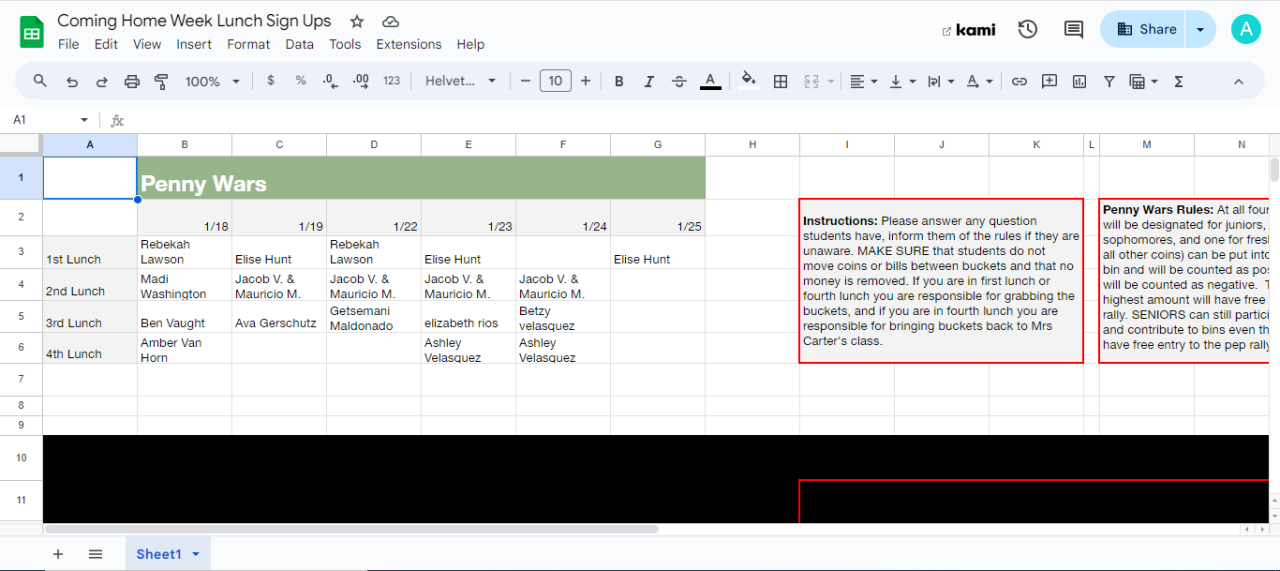Open the Google account avatar
This screenshot has width=1280, height=571.
click(x=1246, y=29)
